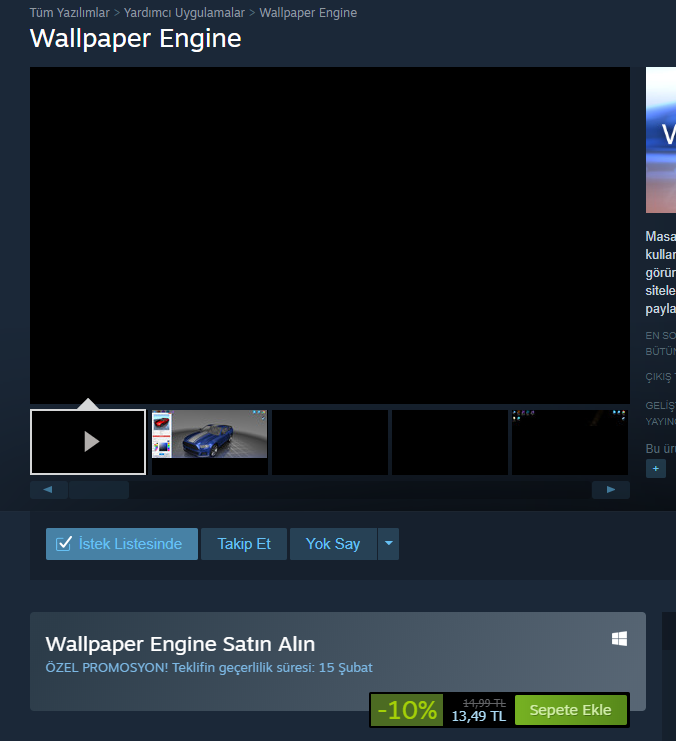Select the fifth thumbnail with colored dots
The width and height of the screenshot is (676, 741).
[570, 442]
